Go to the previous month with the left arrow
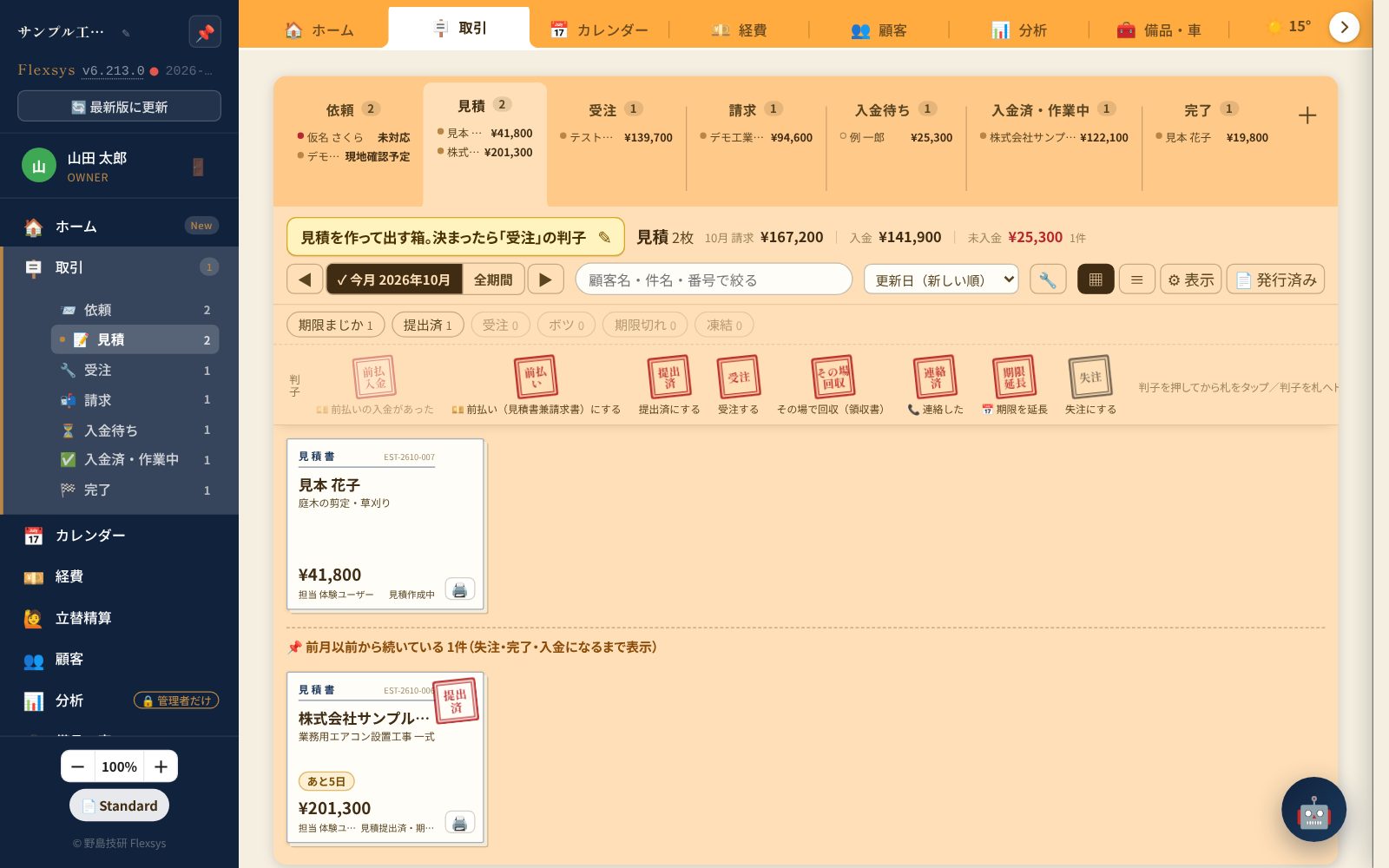The image size is (1389, 868). pos(305,279)
